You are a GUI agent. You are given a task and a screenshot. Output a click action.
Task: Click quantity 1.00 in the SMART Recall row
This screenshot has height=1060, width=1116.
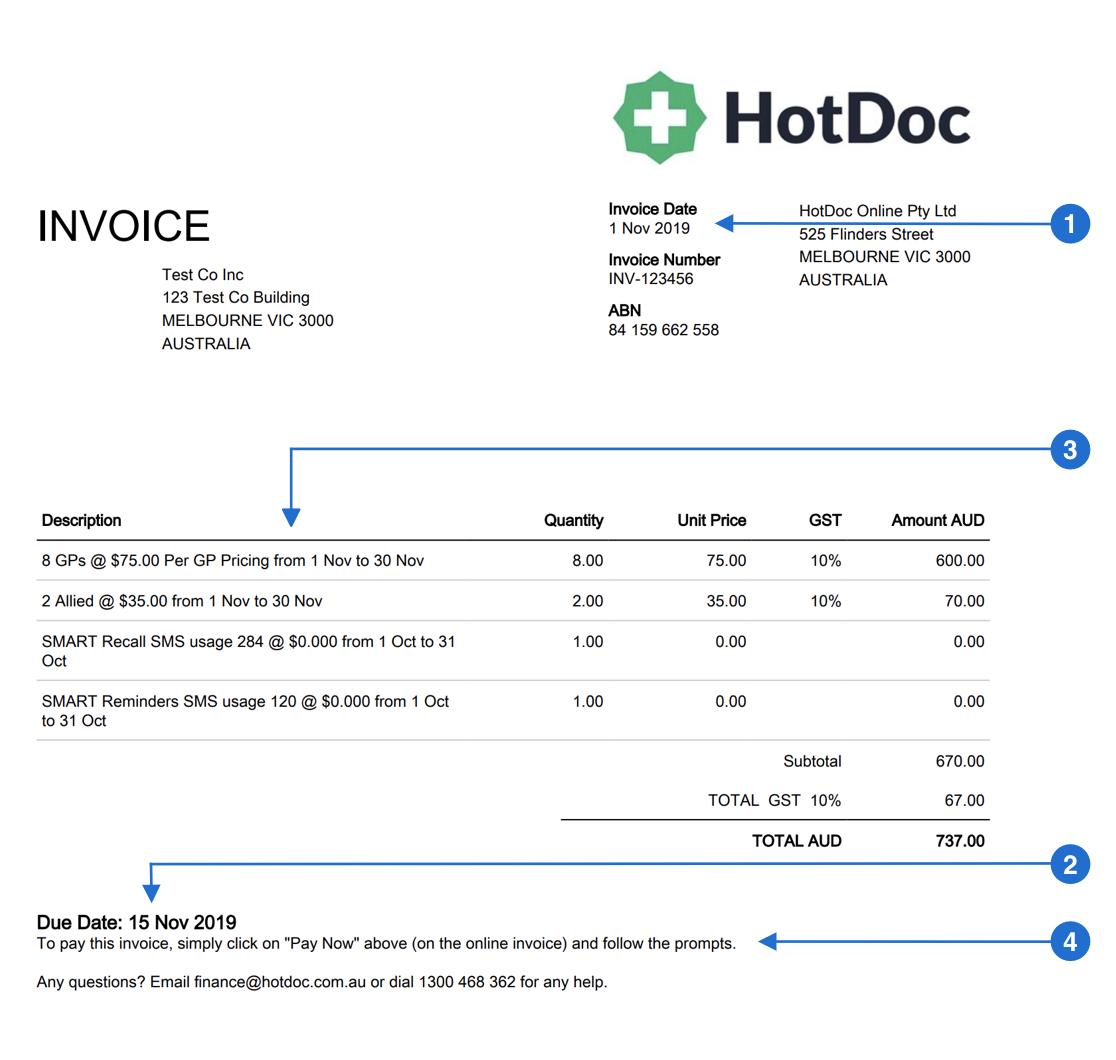[588, 642]
